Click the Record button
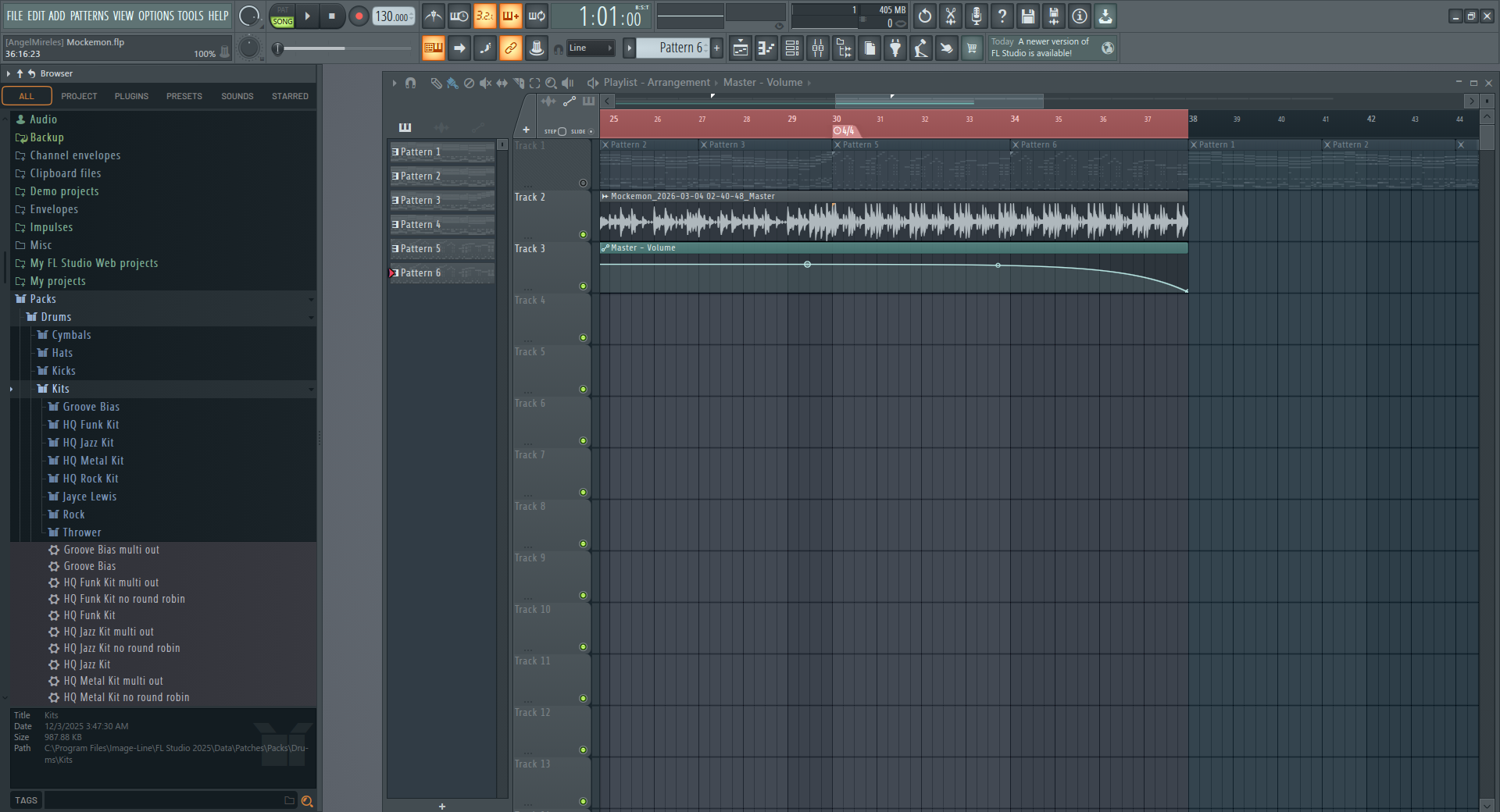The width and height of the screenshot is (1500, 812). click(359, 16)
